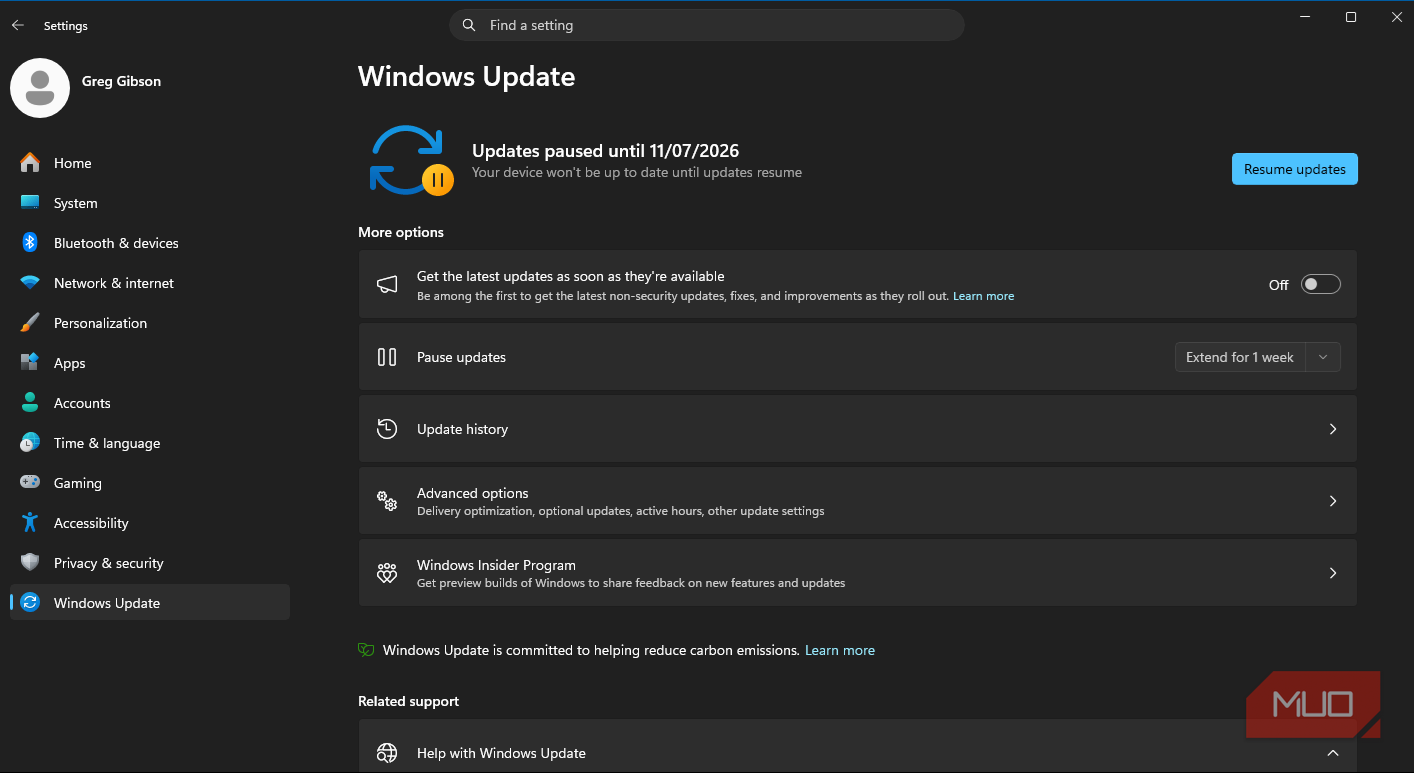1414x773 pixels.
Task: Click the search magnifier icon
Action: click(469, 25)
